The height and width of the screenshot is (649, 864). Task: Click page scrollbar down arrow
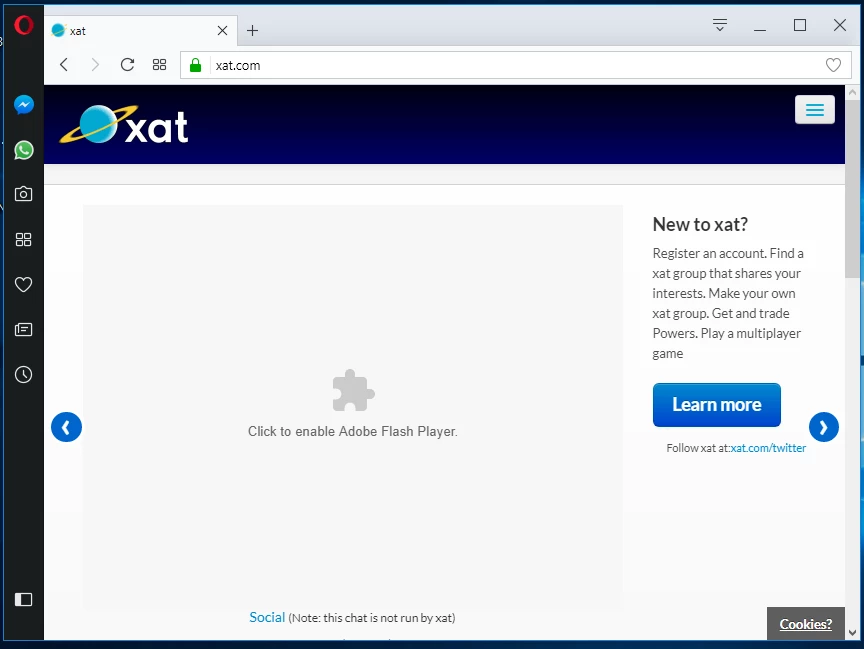tap(852, 632)
